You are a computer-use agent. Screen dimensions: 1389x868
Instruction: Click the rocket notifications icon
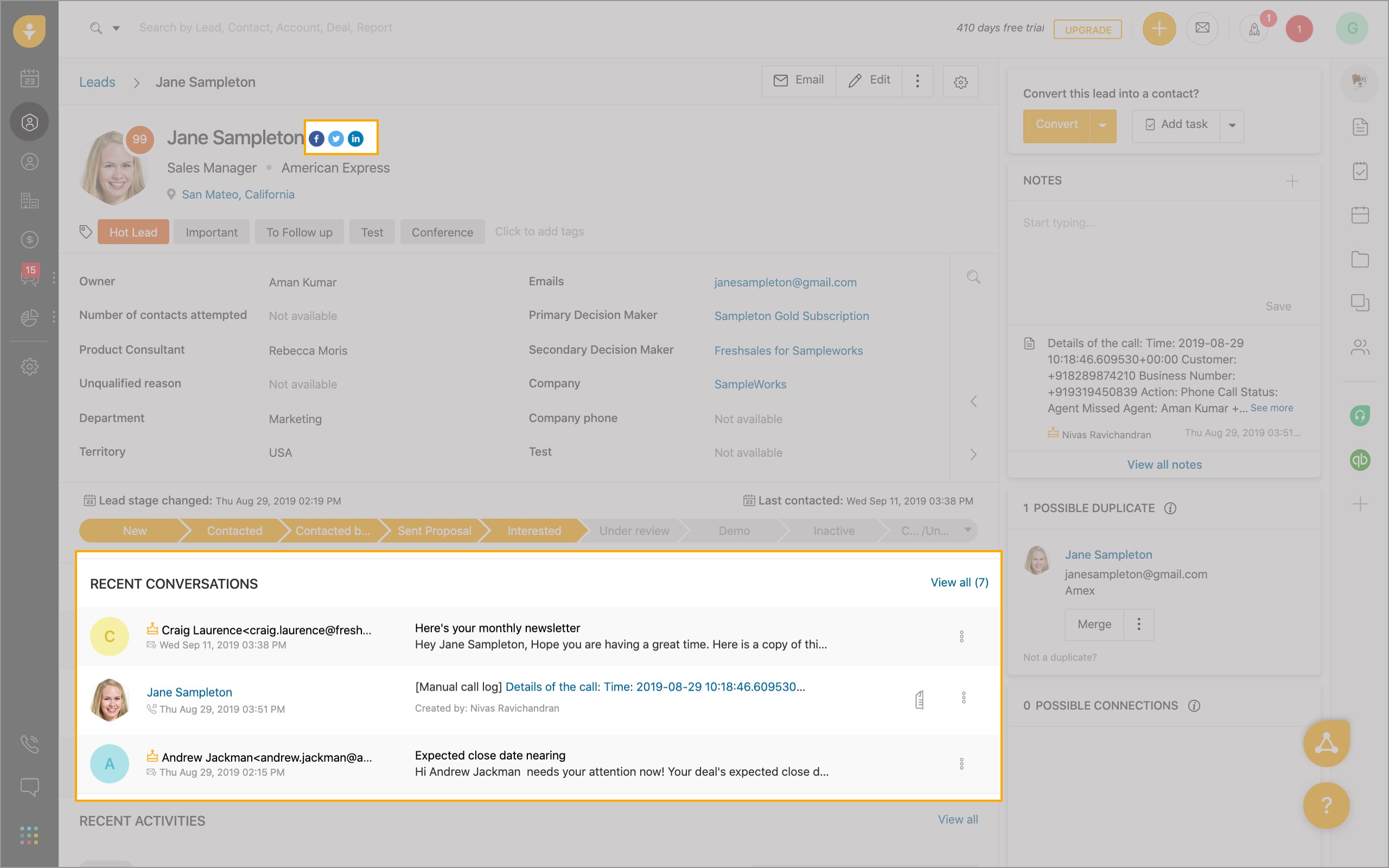(1254, 29)
